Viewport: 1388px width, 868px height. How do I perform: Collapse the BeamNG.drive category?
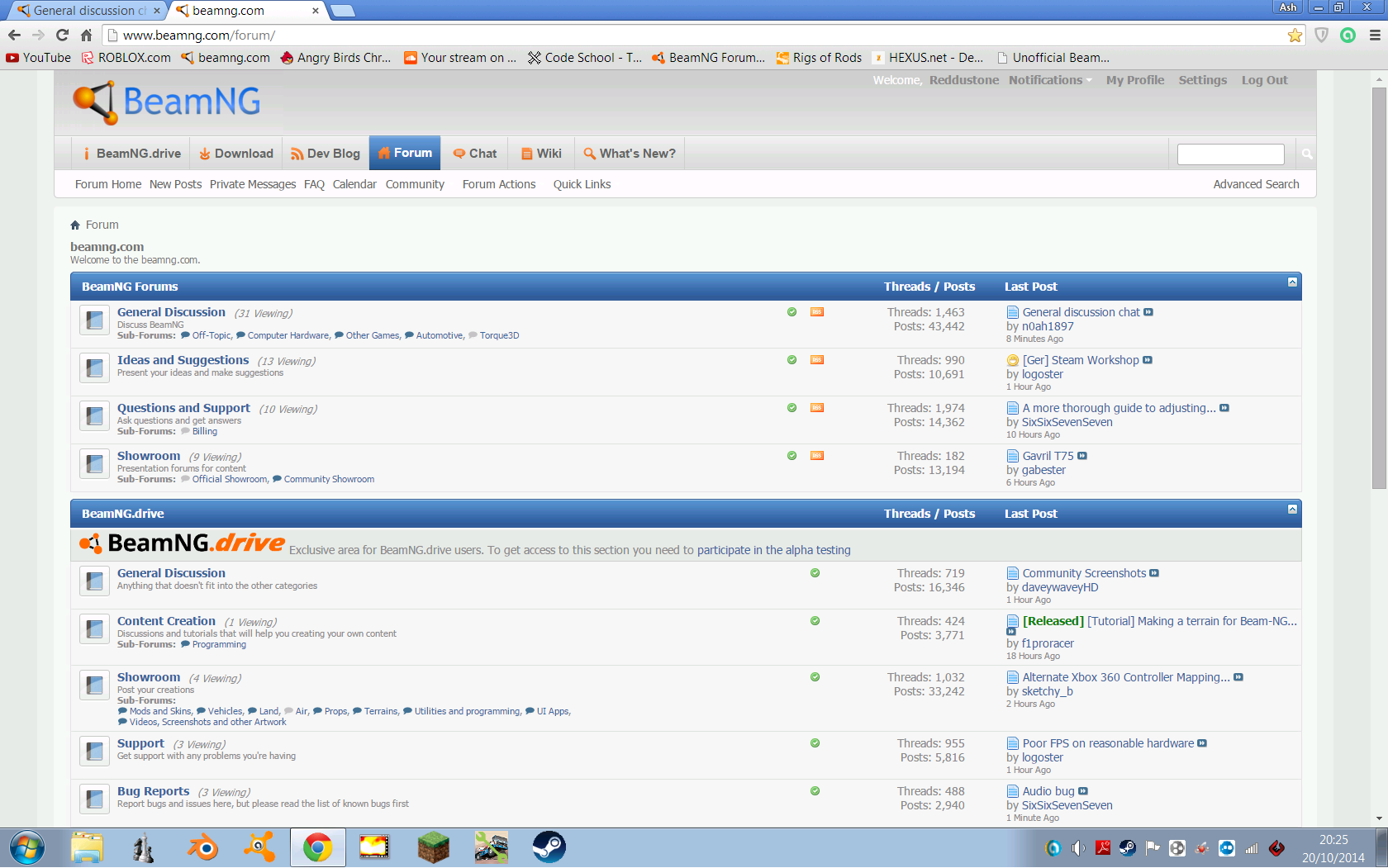coord(1292,510)
